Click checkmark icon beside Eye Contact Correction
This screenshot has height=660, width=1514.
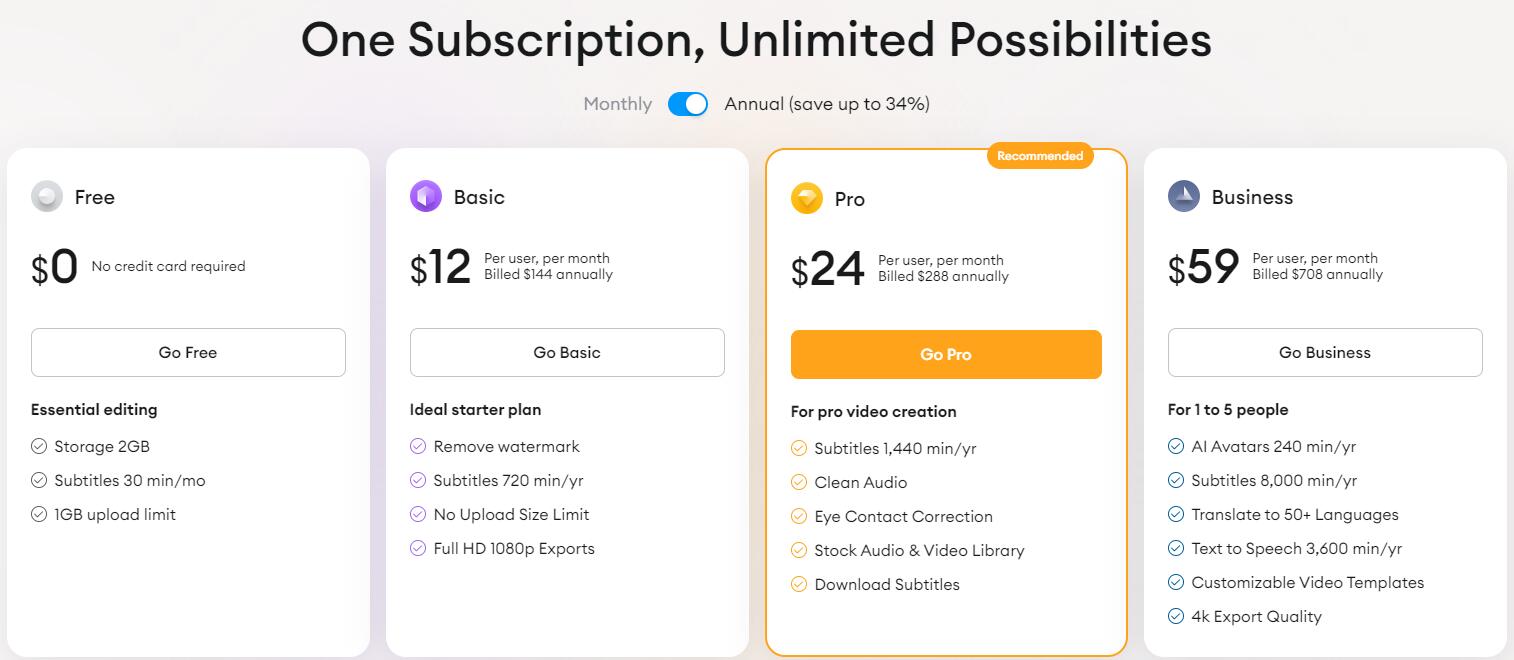point(799,517)
